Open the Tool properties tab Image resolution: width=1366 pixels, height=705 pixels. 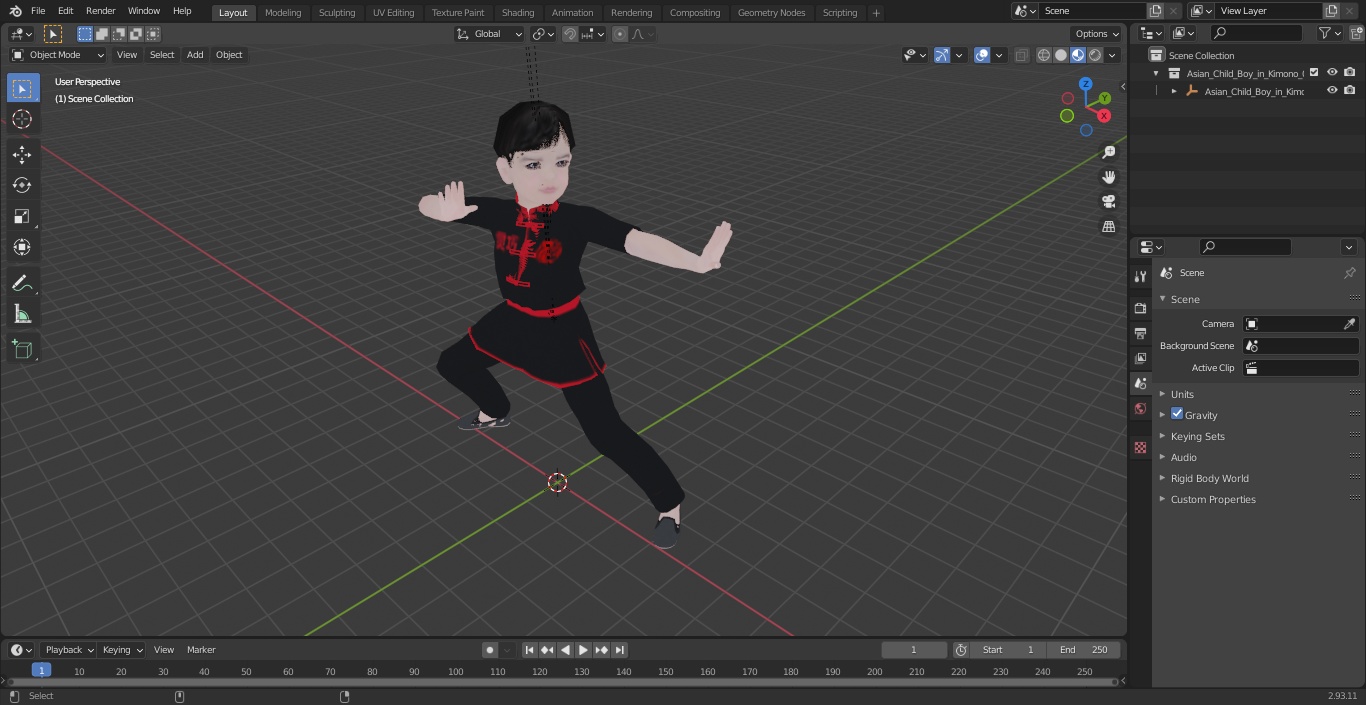pyautogui.click(x=1140, y=276)
